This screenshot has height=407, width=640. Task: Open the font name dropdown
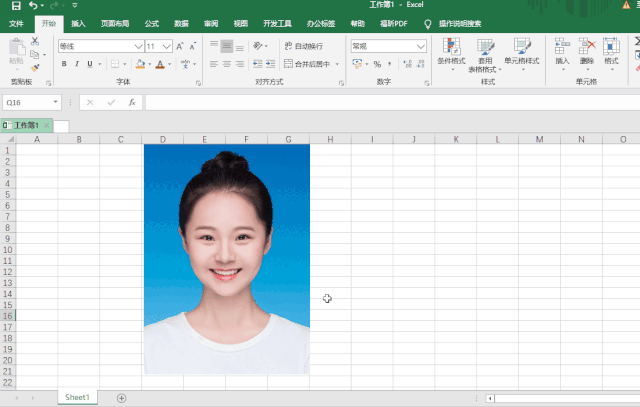[x=138, y=46]
